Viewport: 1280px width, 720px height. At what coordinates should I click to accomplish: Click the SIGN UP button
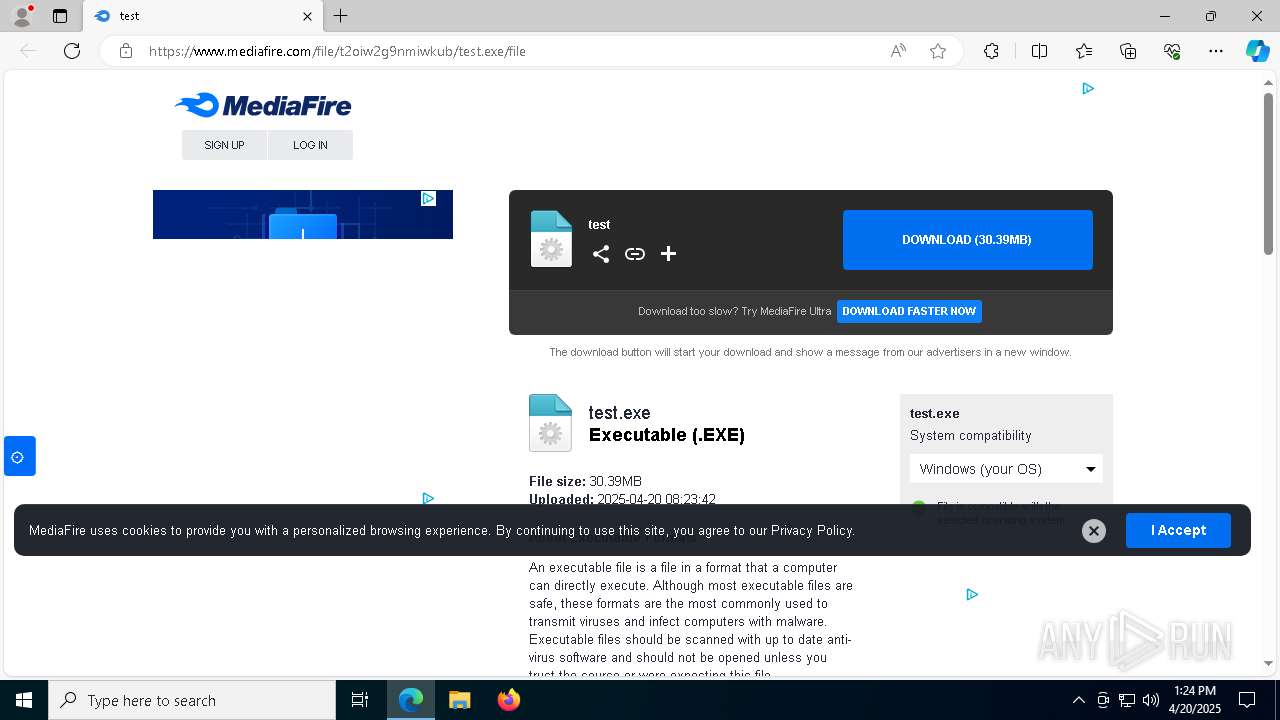[224, 145]
